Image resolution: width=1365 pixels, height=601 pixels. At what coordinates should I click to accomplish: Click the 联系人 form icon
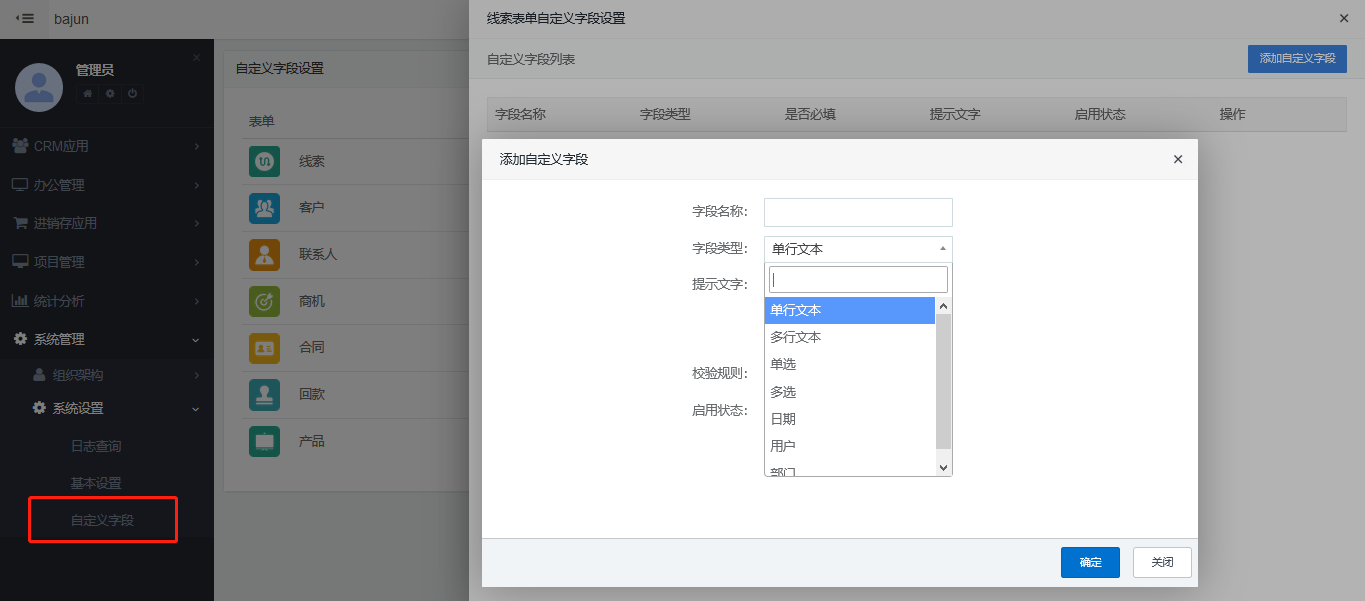(264, 255)
